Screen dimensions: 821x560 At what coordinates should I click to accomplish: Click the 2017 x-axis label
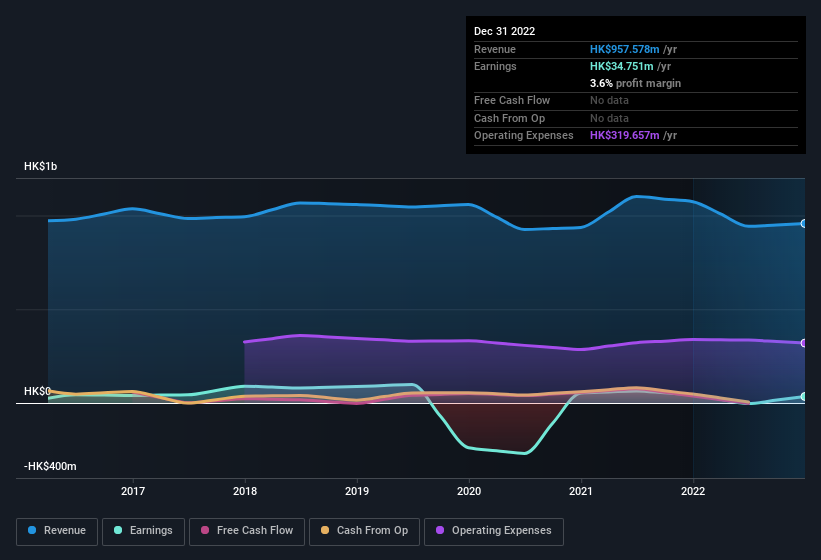click(x=133, y=491)
